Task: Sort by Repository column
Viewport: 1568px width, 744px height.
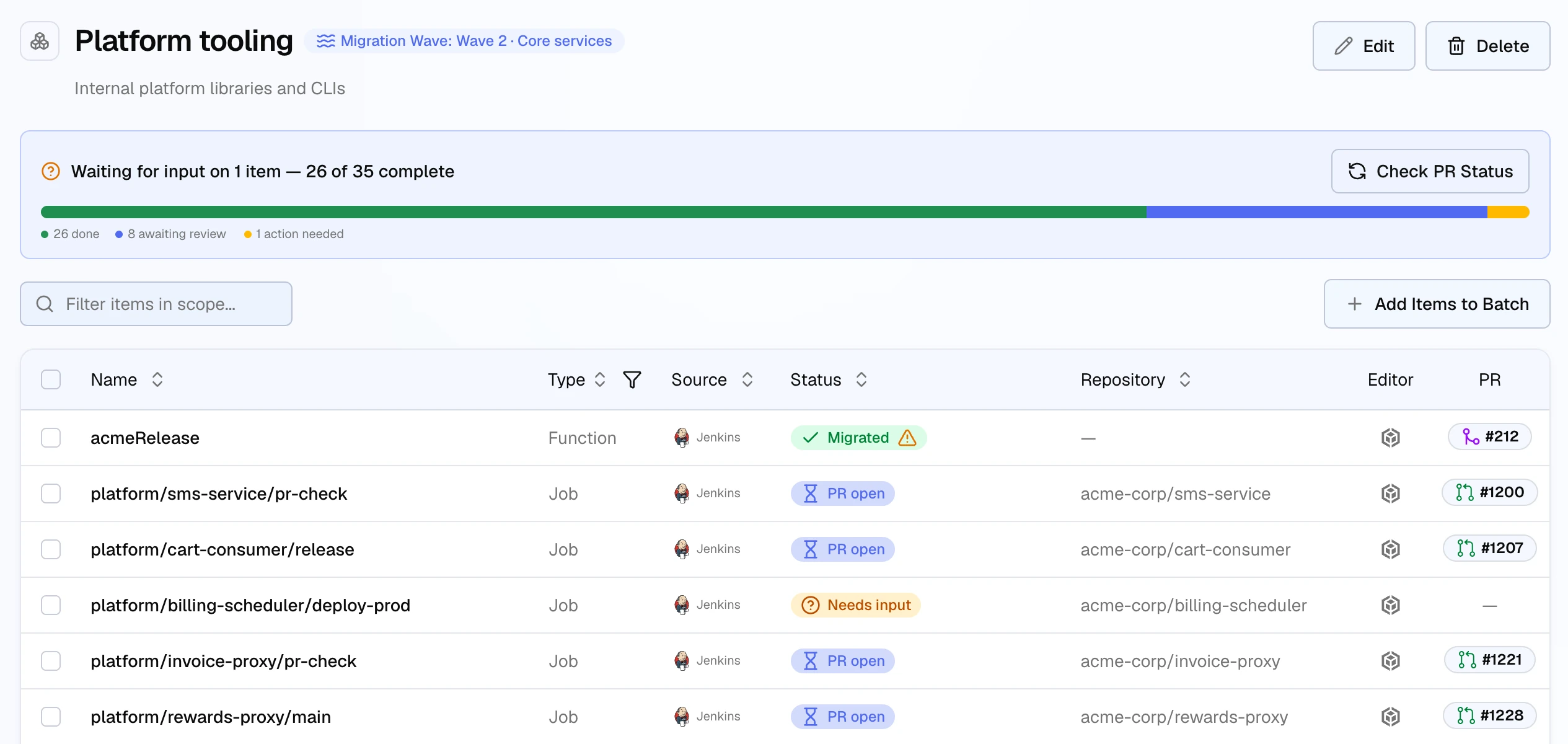Action: click(1185, 379)
